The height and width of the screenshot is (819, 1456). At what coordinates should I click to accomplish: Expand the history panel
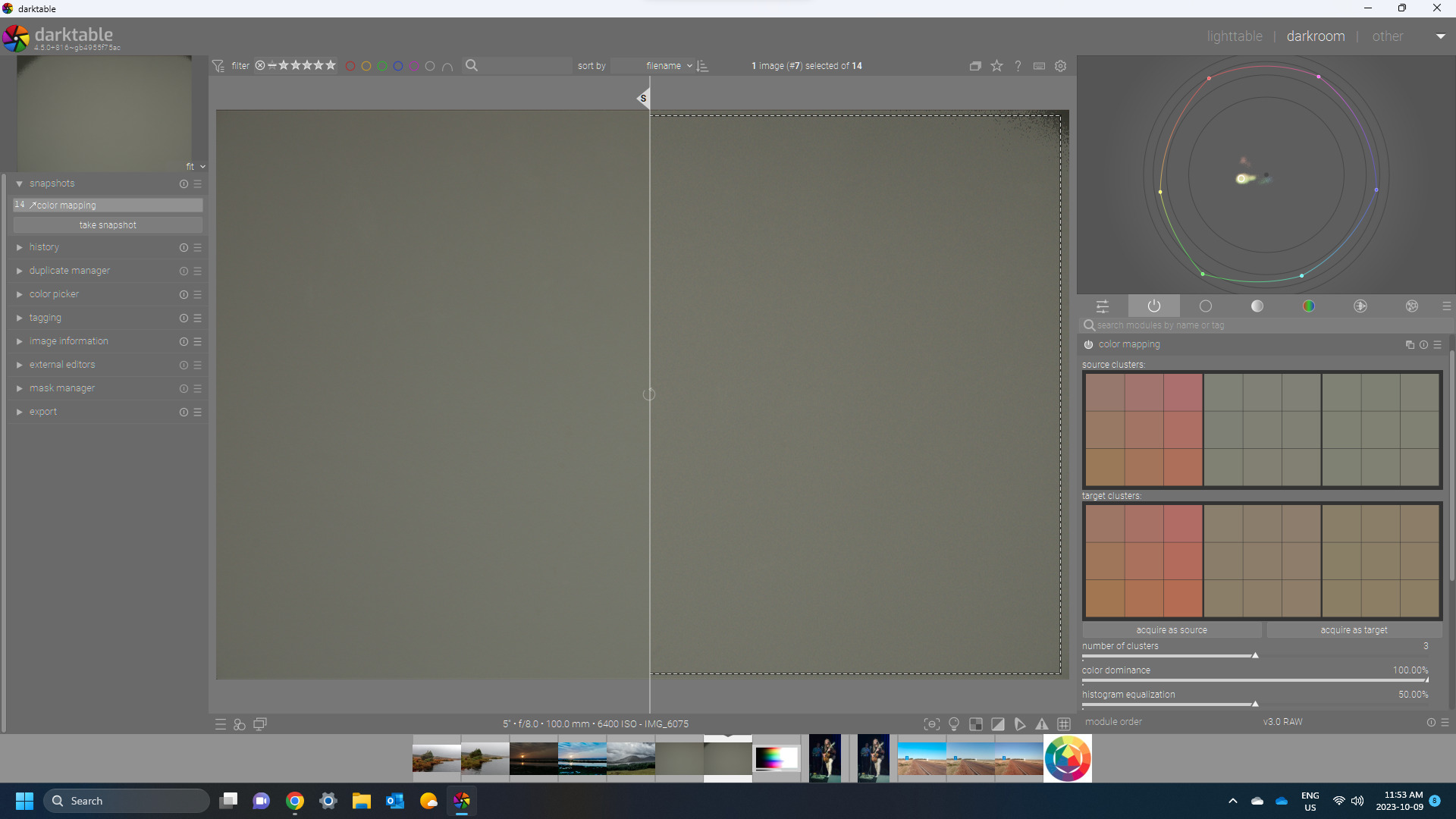coord(44,247)
